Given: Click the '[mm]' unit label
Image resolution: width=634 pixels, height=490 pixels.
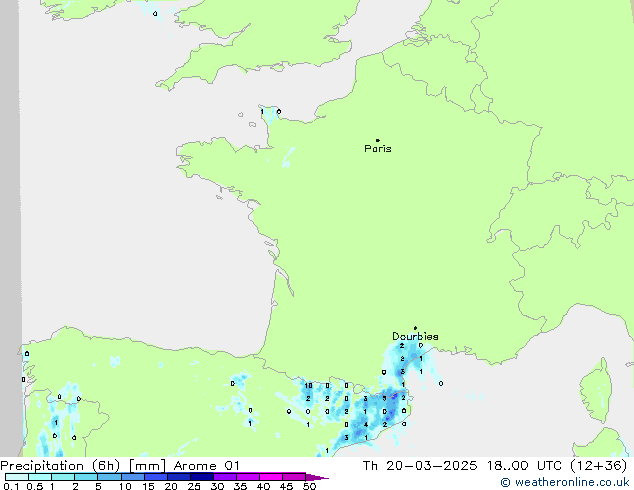Looking at the screenshot, I should click(147, 466).
